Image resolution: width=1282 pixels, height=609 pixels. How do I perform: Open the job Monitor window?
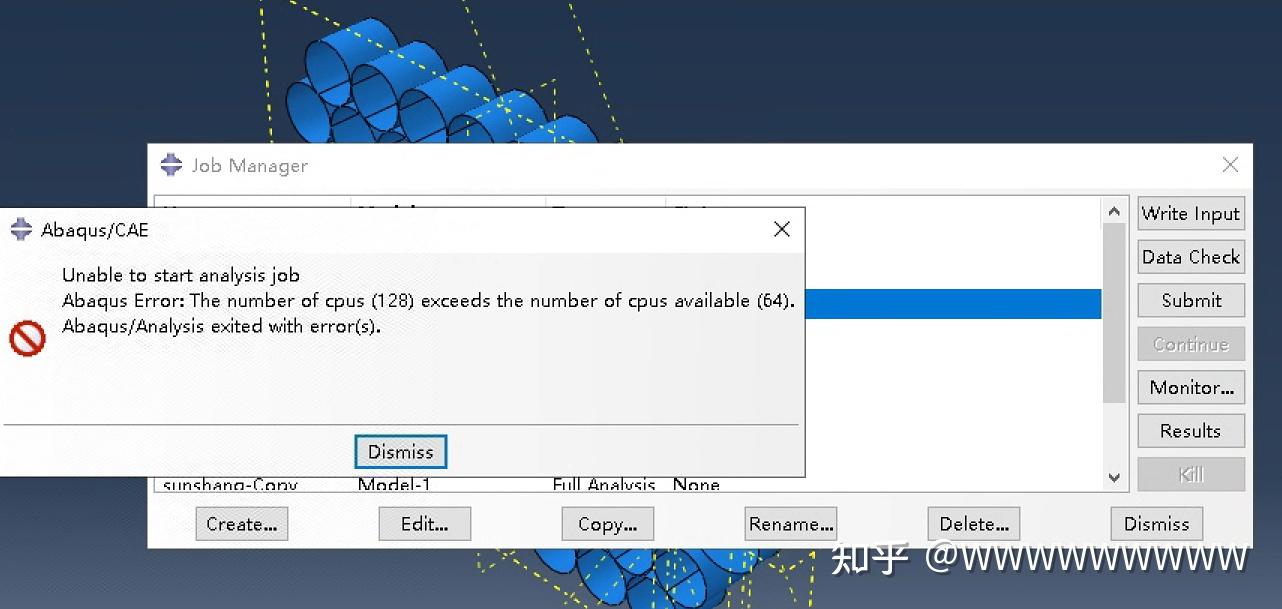1191,387
